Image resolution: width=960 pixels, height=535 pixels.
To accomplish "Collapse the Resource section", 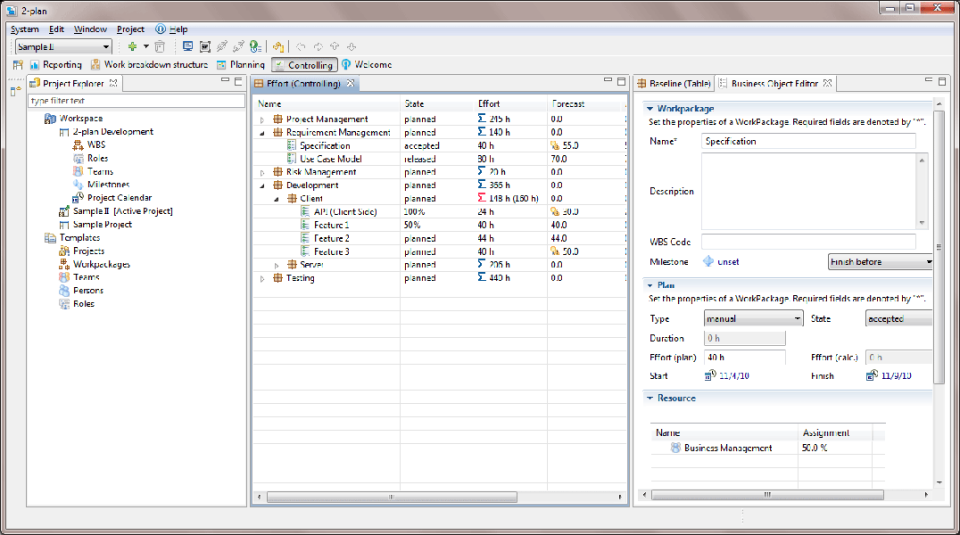I will [x=650, y=398].
